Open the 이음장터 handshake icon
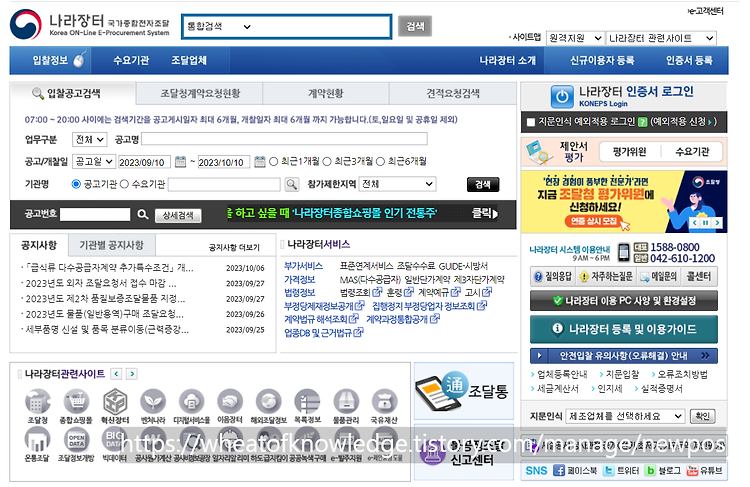Viewport: 750px width, 487px height. [230, 401]
